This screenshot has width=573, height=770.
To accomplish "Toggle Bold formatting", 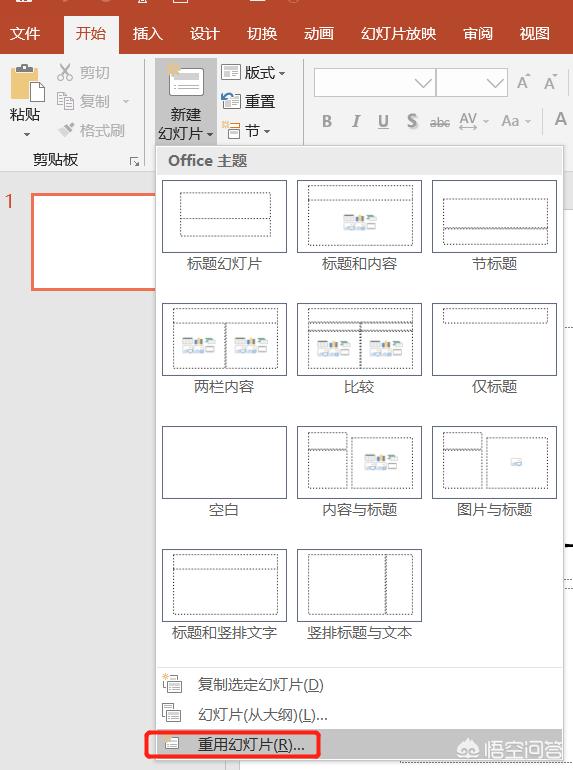I will (327, 121).
